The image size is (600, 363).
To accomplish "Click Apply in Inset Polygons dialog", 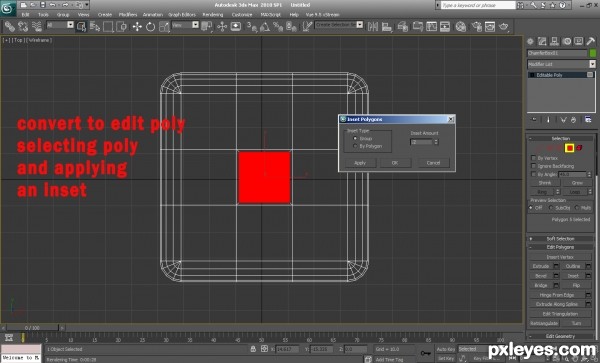I will (x=360, y=163).
